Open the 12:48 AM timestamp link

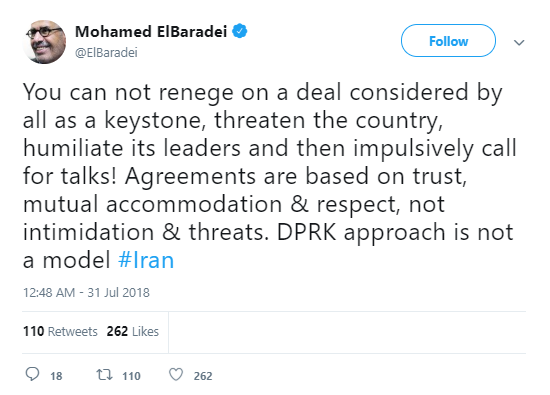click(49, 293)
